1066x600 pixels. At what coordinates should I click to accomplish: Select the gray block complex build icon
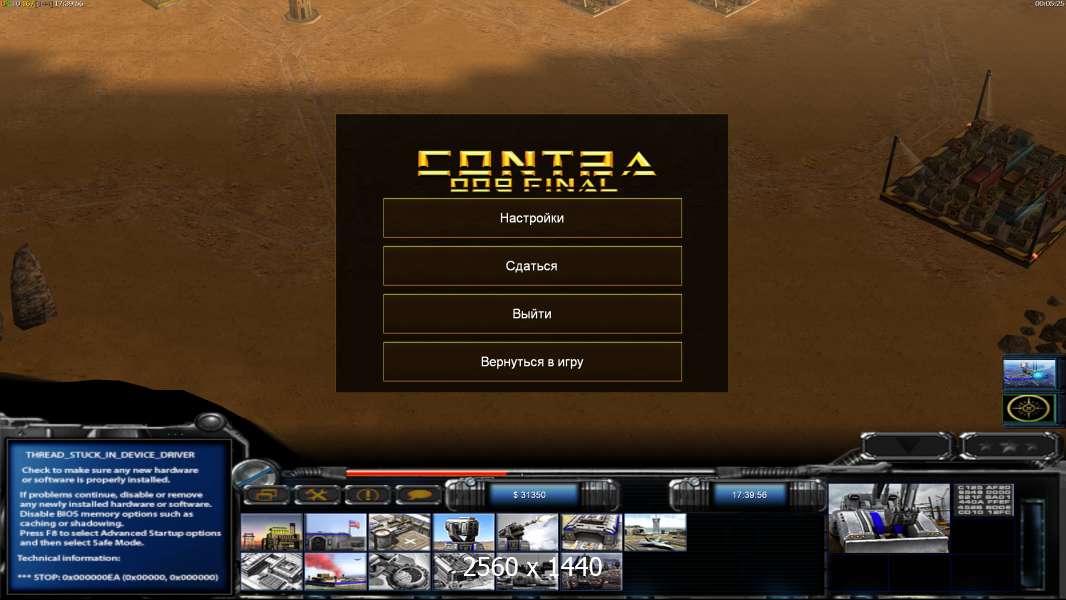click(272, 571)
